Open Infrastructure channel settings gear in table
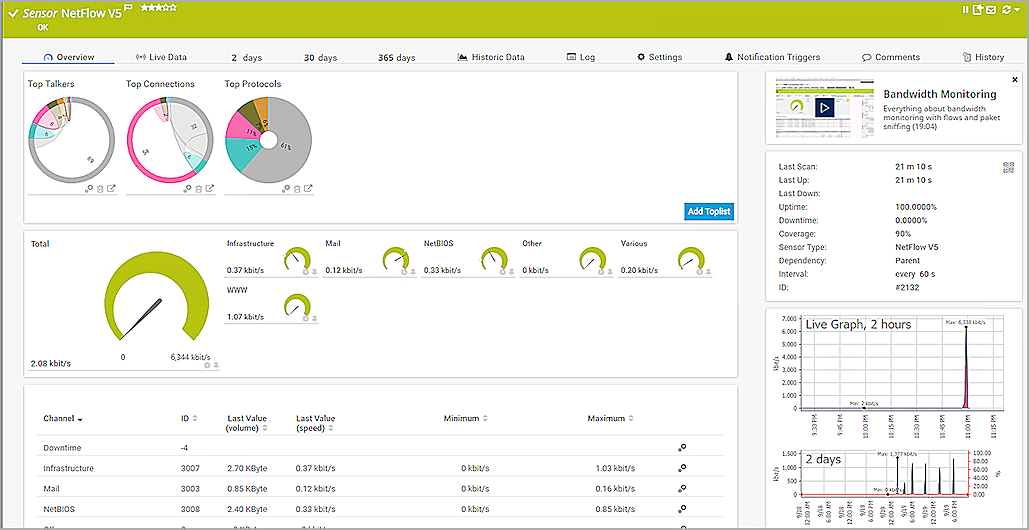The height and width of the screenshot is (530, 1029). [682, 468]
